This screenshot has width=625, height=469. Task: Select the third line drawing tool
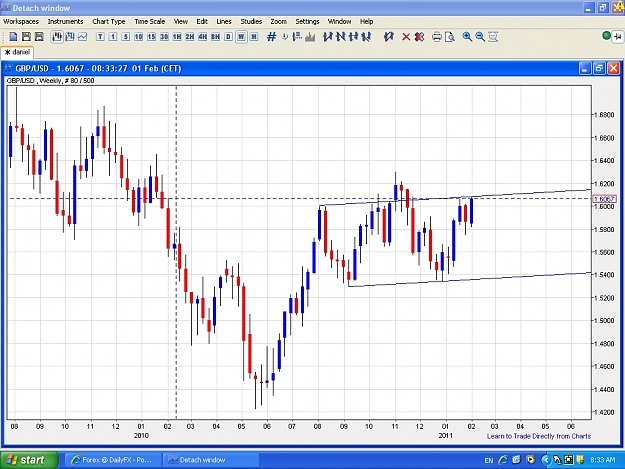coord(353,37)
